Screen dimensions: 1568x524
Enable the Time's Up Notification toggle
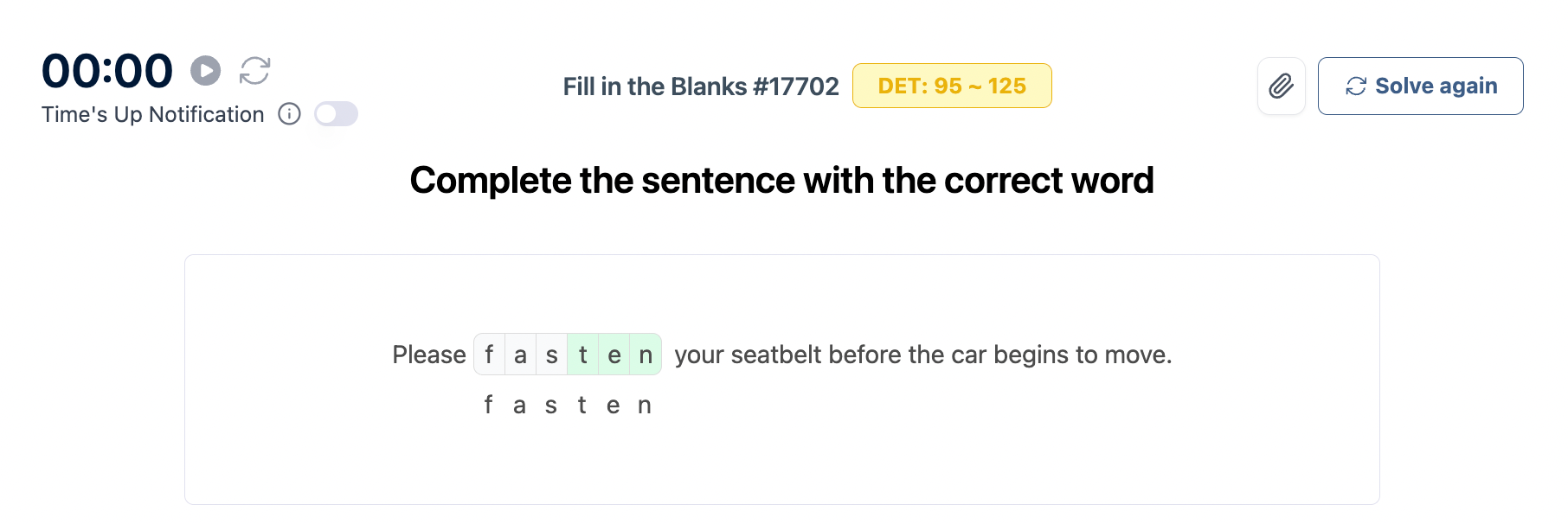click(x=336, y=114)
